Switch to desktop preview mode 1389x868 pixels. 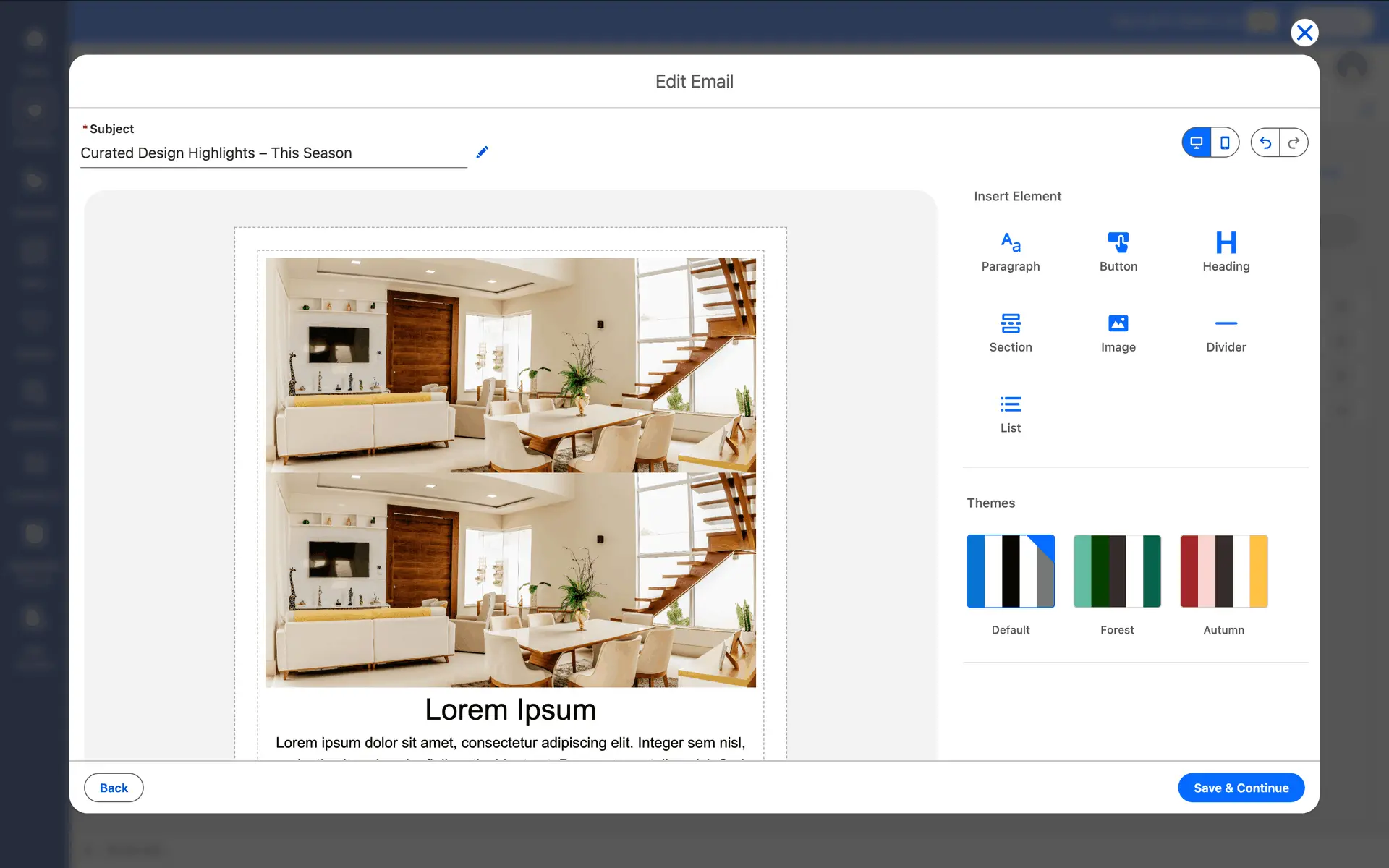click(1197, 142)
